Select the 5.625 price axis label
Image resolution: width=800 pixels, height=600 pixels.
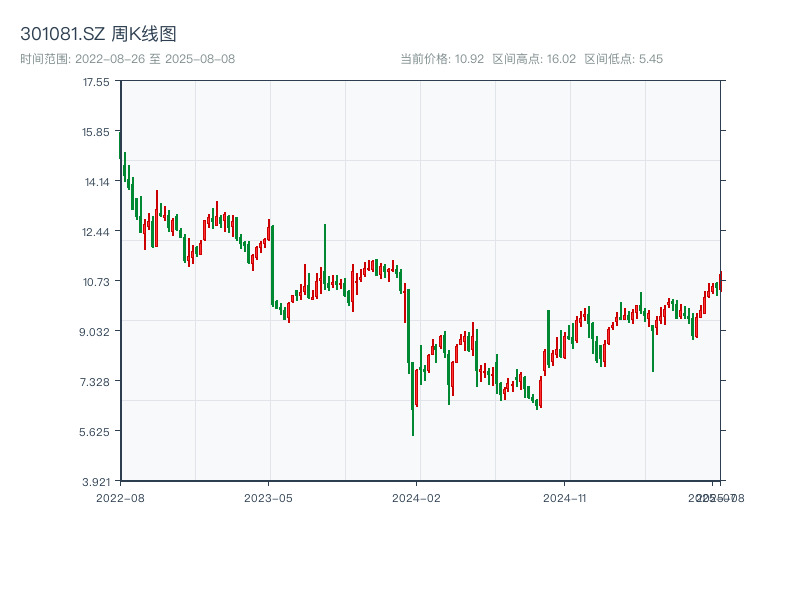point(96,432)
